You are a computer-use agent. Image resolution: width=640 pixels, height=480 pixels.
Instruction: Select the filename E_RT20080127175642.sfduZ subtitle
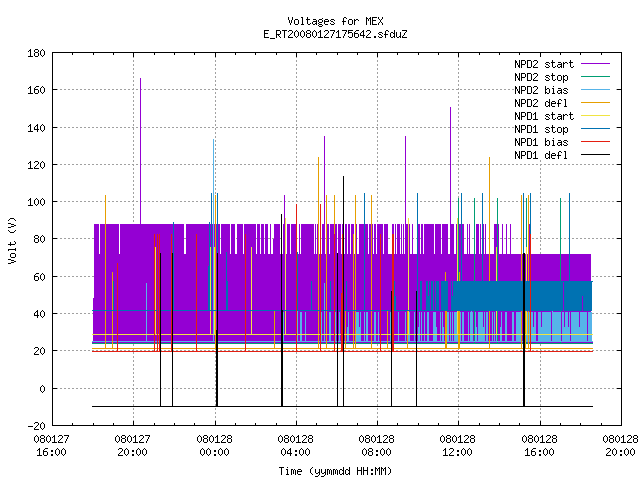335,34
